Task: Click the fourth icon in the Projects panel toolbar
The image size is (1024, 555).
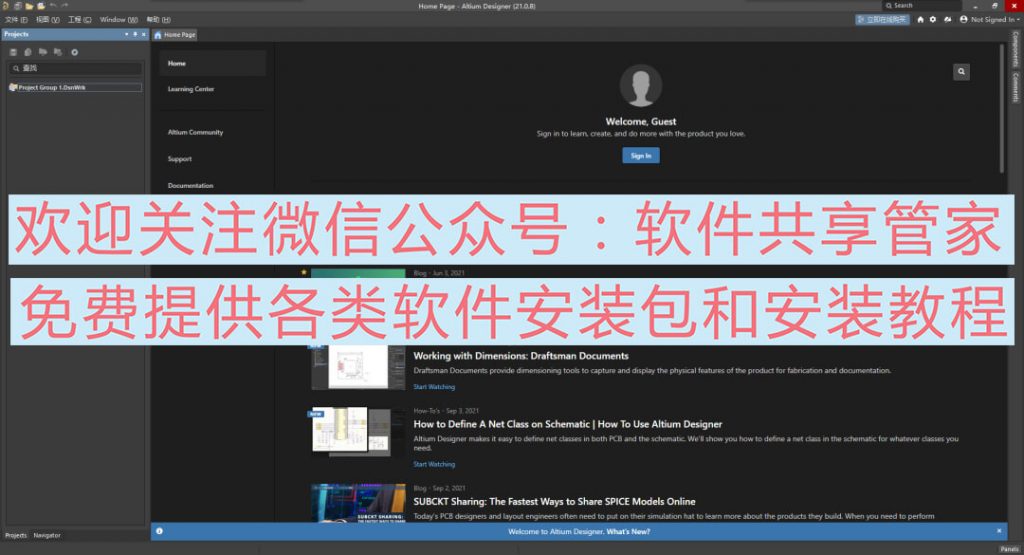Action: (57, 52)
